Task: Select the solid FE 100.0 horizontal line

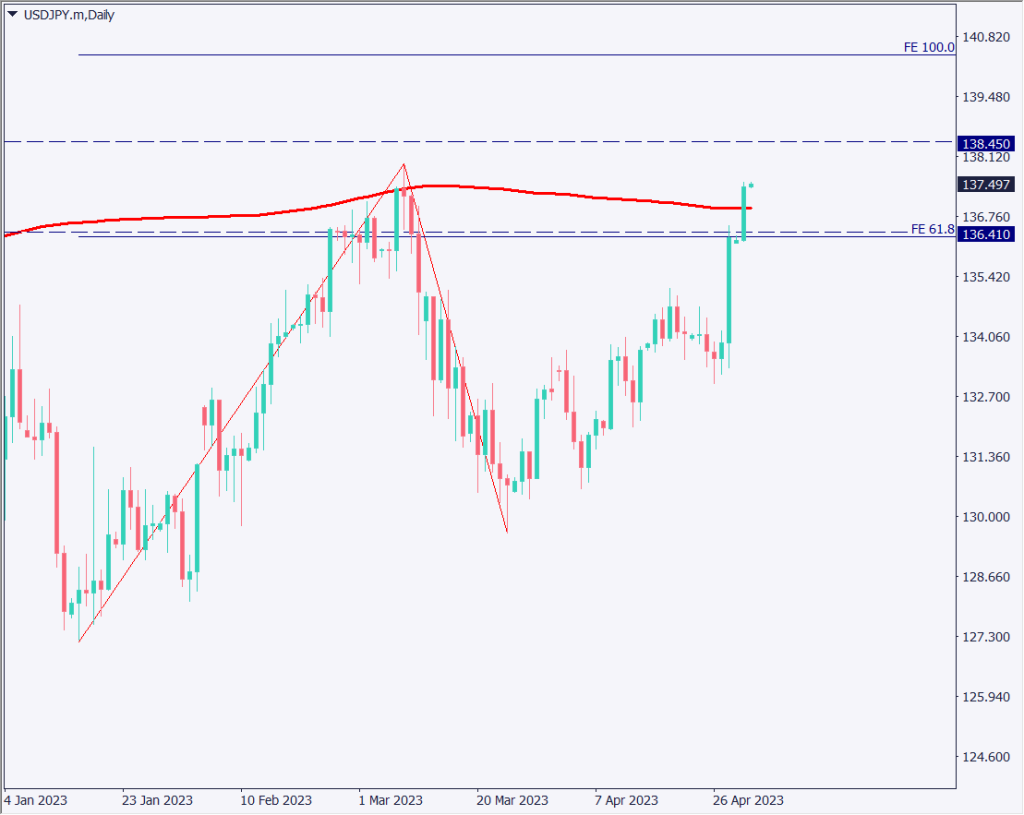Action: (x=500, y=55)
